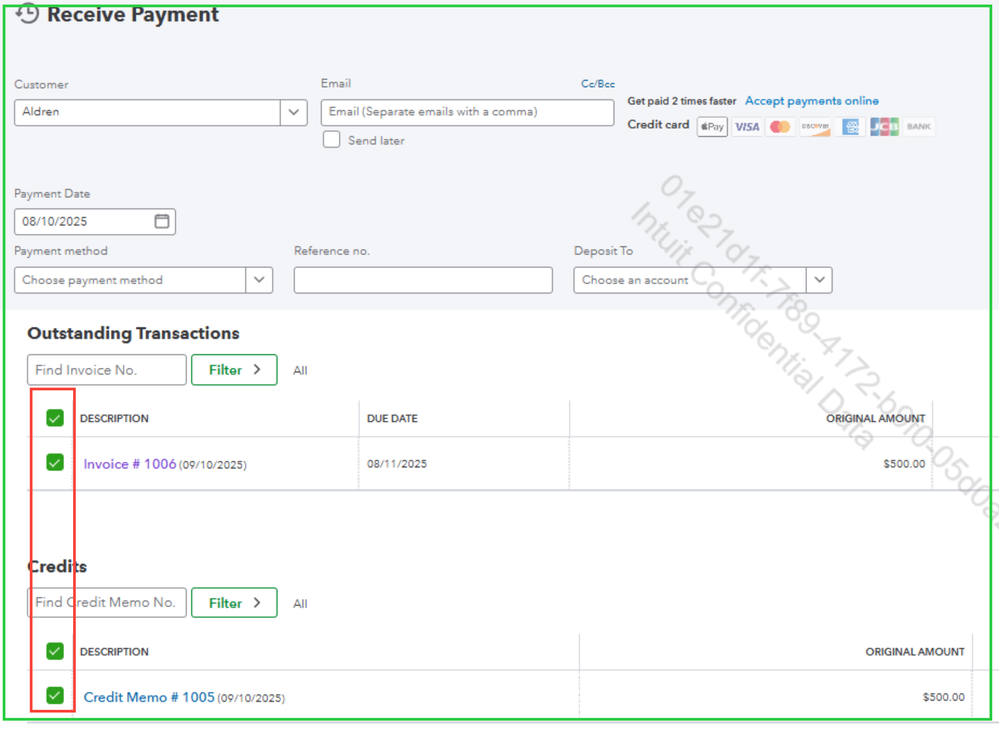Click the Mastercard icon
This screenshot has height=732, width=999.
(780, 127)
